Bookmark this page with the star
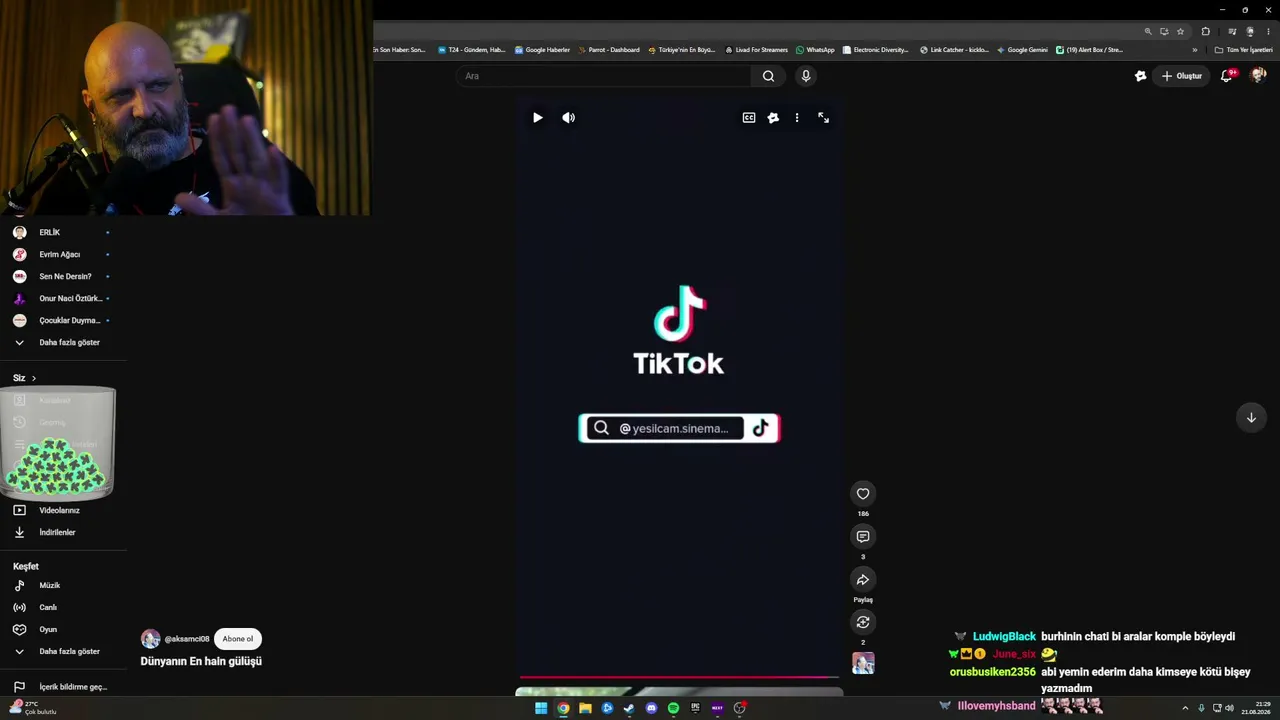 1180,31
